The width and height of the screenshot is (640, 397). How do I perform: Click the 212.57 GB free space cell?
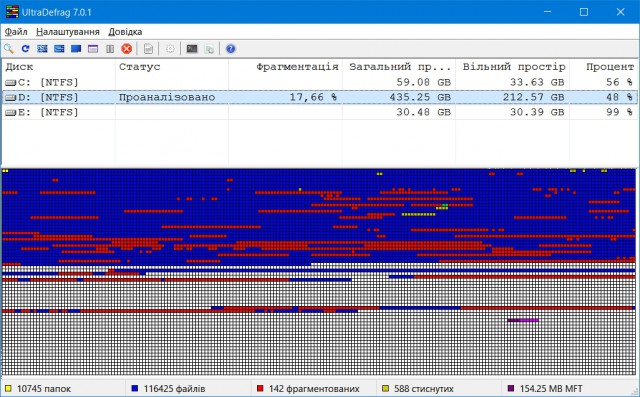coord(533,98)
